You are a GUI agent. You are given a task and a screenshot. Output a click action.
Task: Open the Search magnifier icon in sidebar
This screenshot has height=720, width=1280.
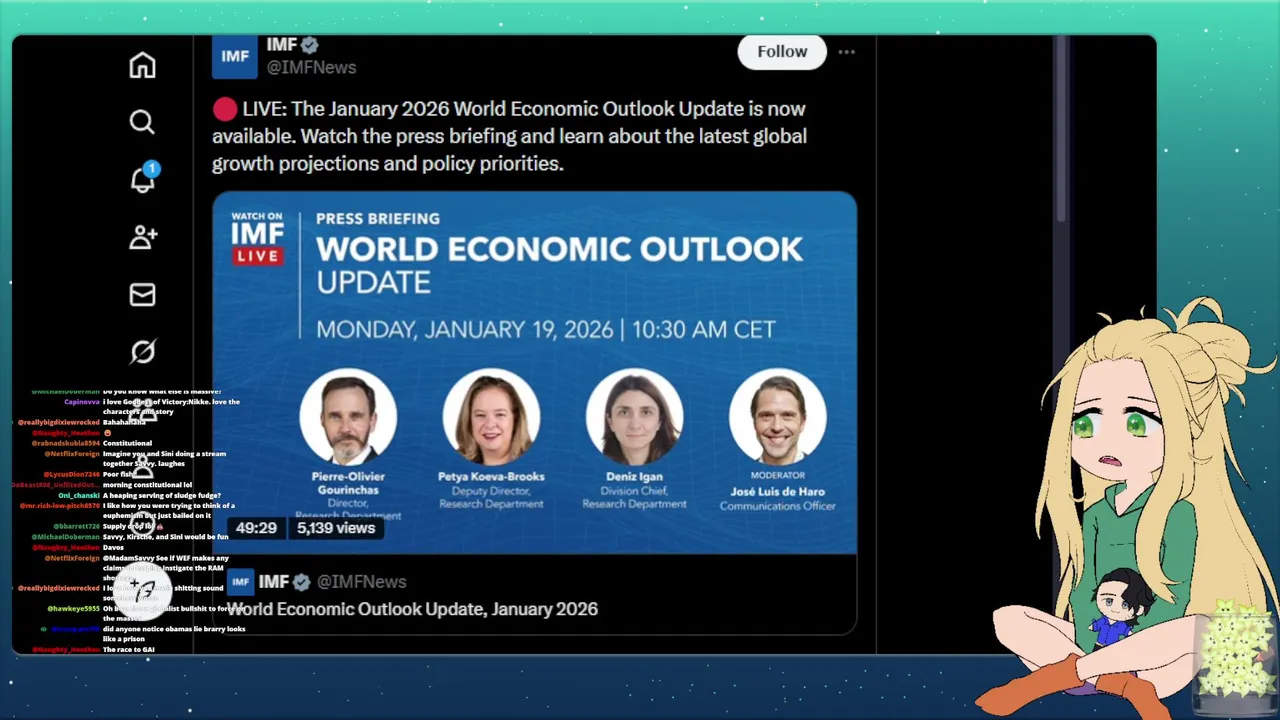click(142, 122)
